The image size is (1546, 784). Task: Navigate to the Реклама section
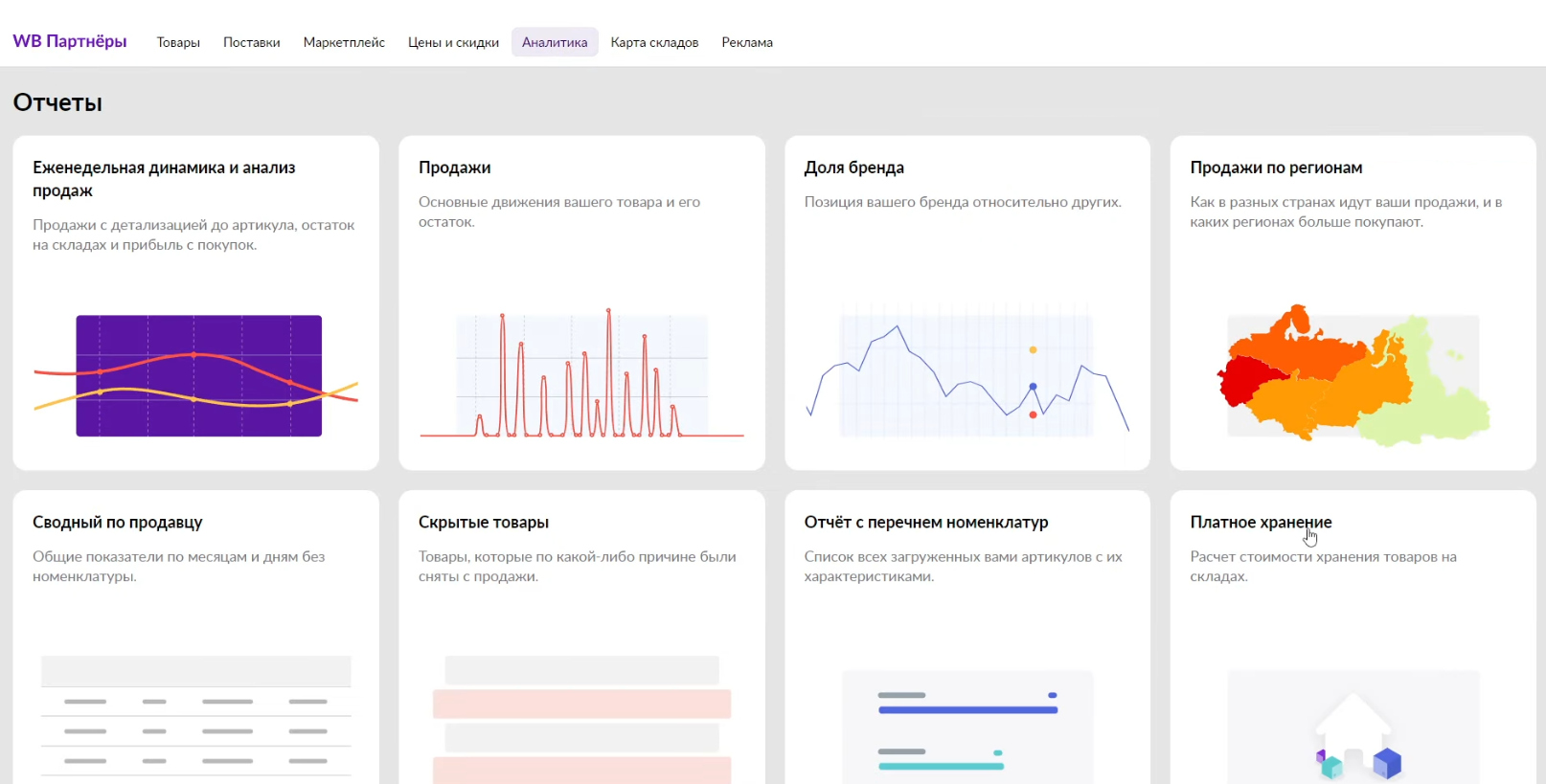click(x=747, y=42)
